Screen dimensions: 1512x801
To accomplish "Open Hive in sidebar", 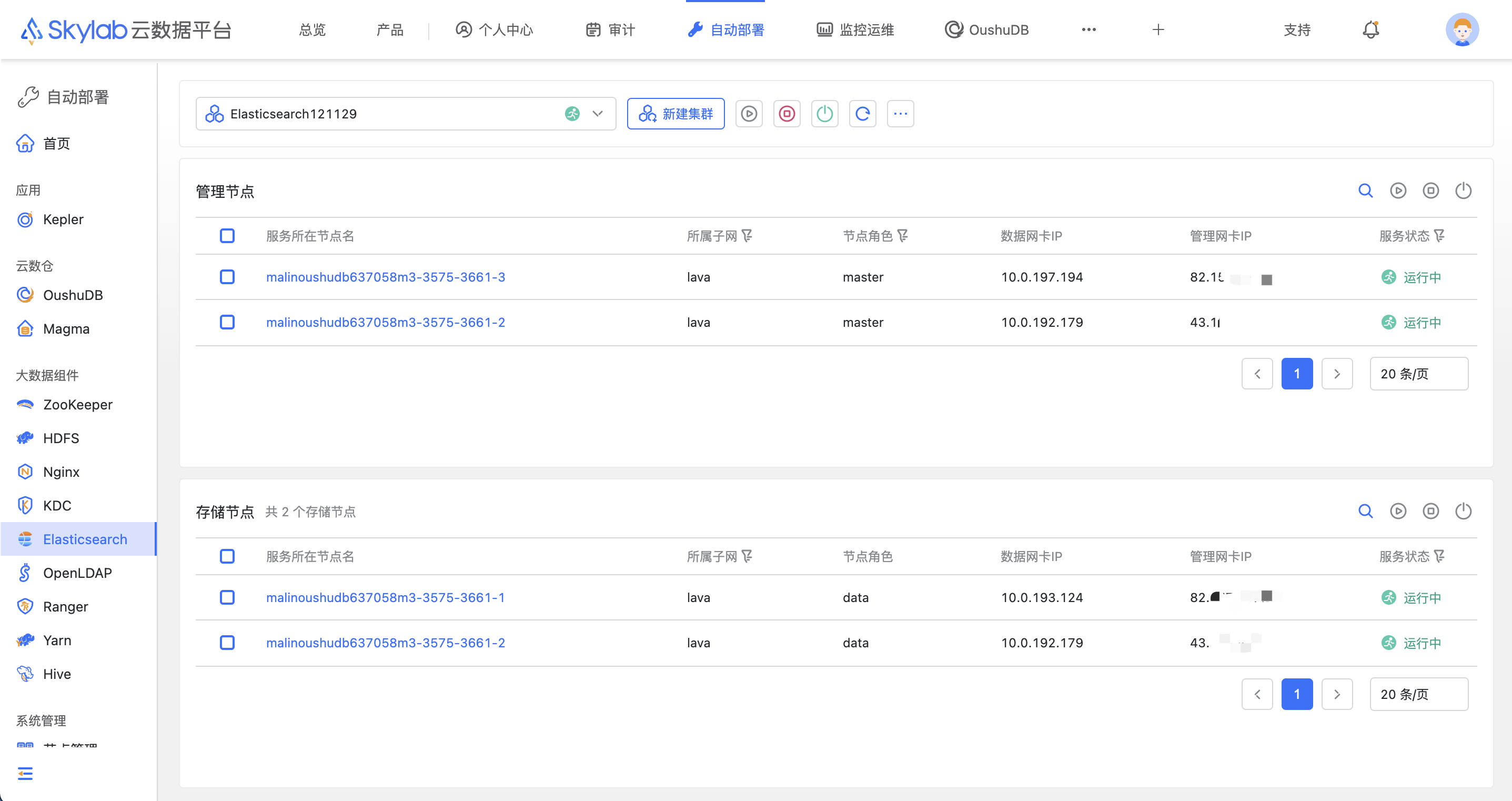I will point(79,674).
